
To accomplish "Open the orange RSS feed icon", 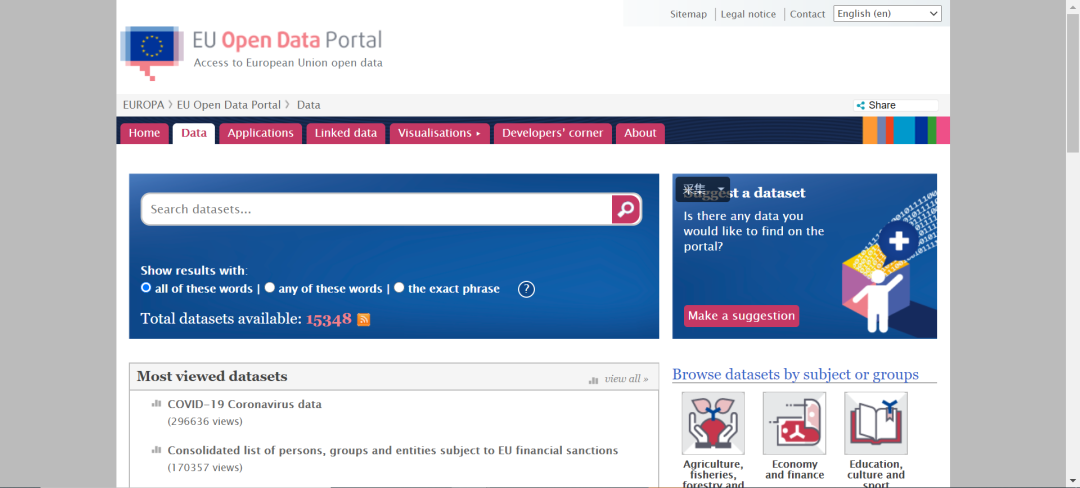I will coord(364,319).
